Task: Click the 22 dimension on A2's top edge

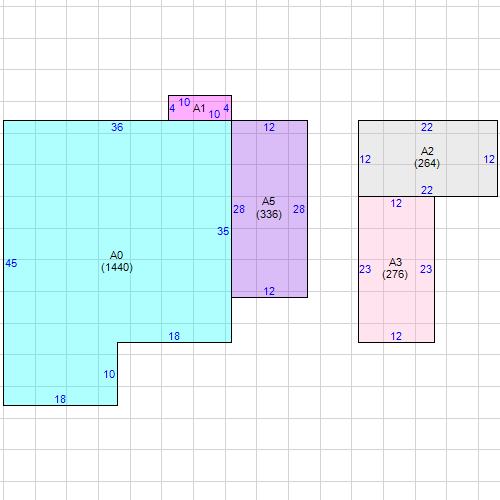Action: point(427,127)
